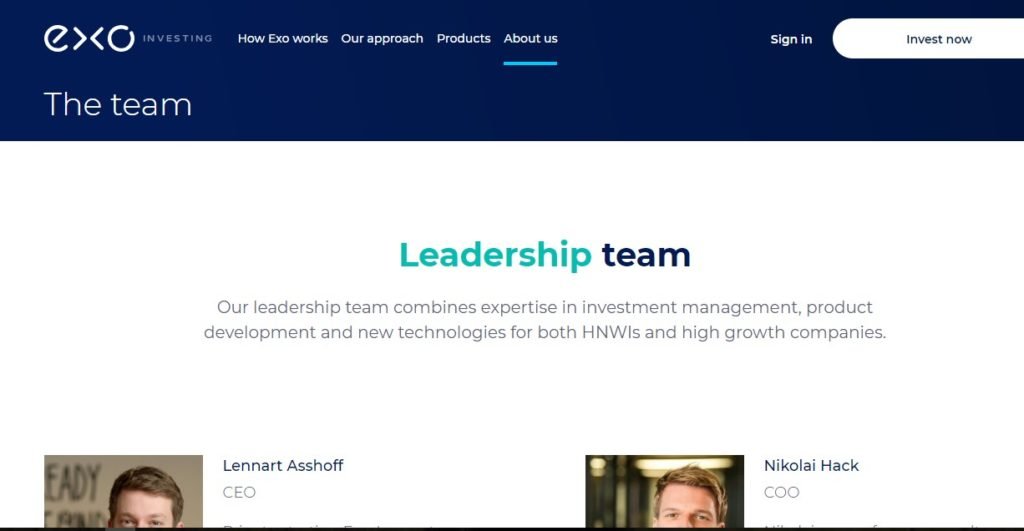This screenshot has height=531, width=1024.
Task: Click the leadership team description paragraph
Action: tap(545, 319)
